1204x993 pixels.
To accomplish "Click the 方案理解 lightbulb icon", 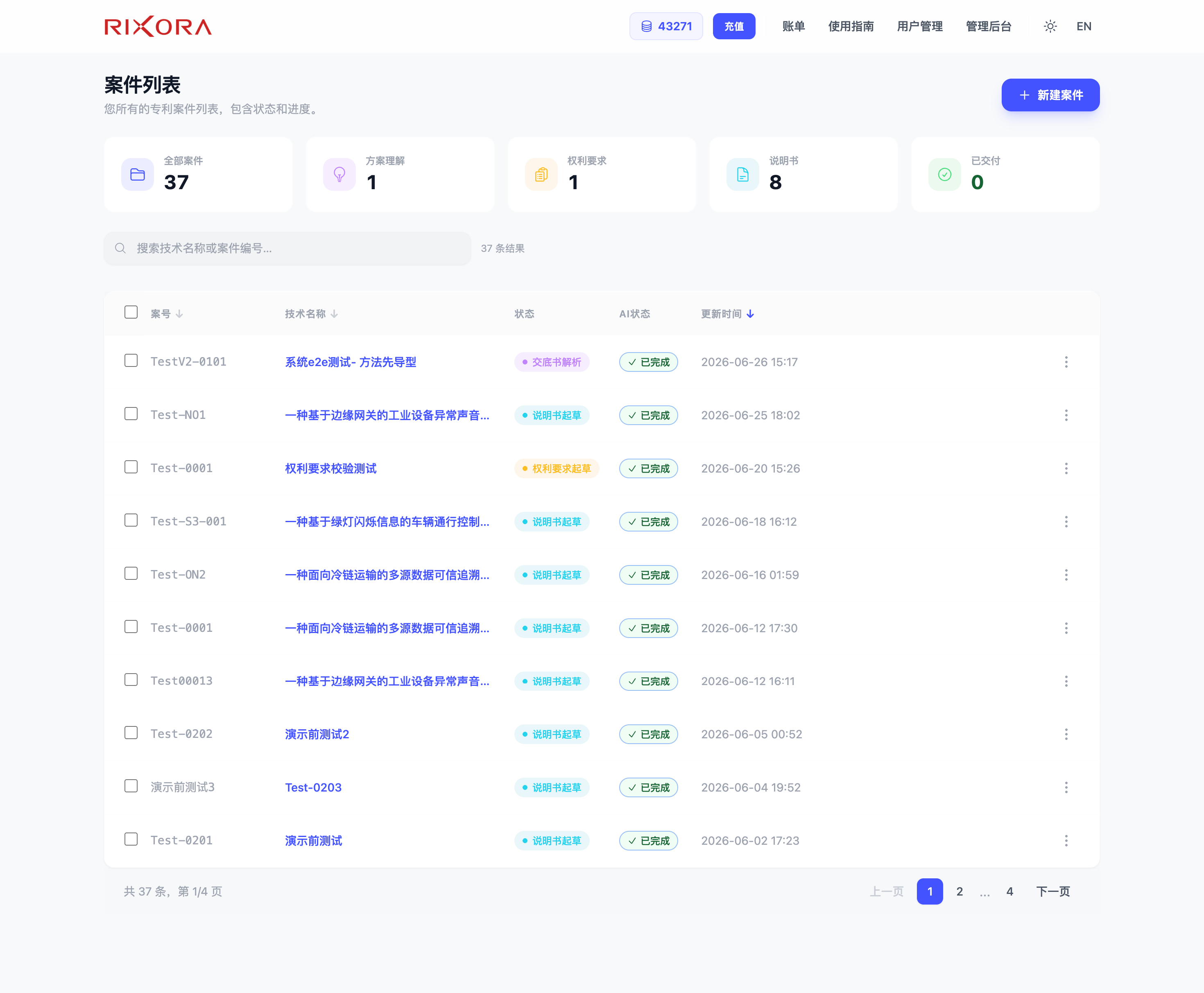I will point(339,174).
